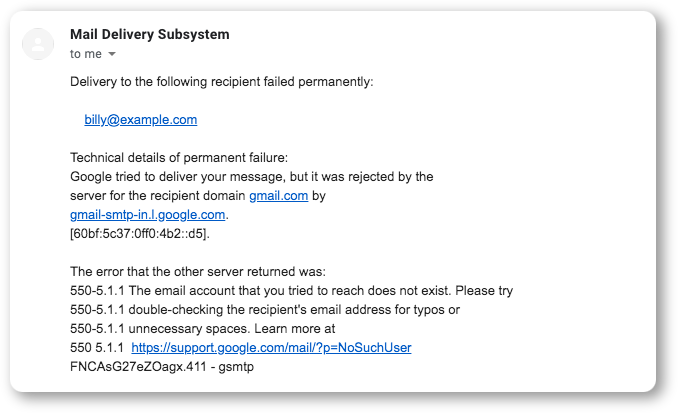Click the "Google tried to deliver your message" line

click(x=252, y=177)
